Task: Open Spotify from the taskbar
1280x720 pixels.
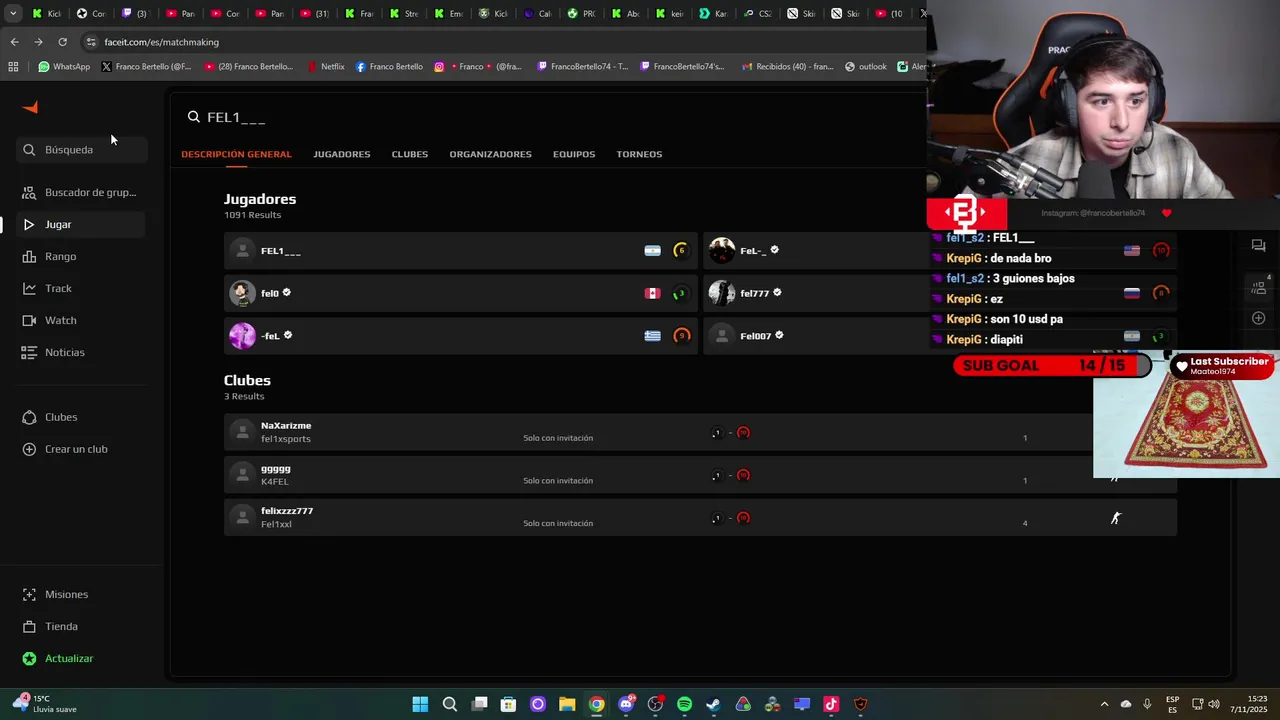Action: [x=684, y=704]
